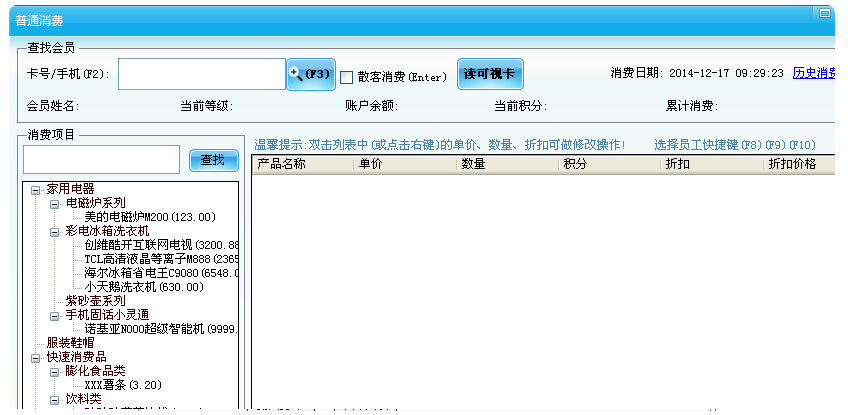
Task: Click the 单价 column header
Action: pyautogui.click(x=406, y=164)
